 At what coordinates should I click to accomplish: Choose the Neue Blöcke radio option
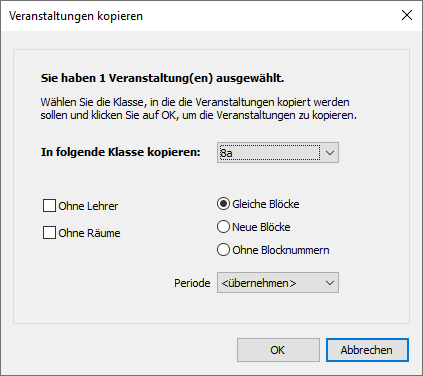pos(223,227)
